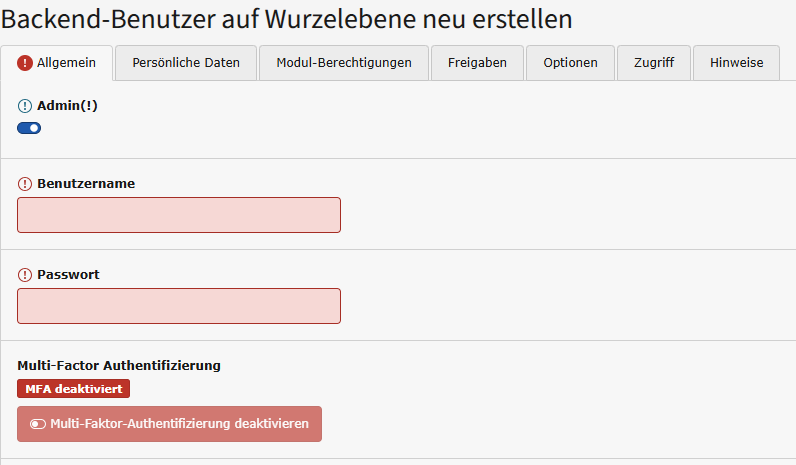The width and height of the screenshot is (796, 465).
Task: Toggle the Admin(!) switch
Action: click(29, 128)
